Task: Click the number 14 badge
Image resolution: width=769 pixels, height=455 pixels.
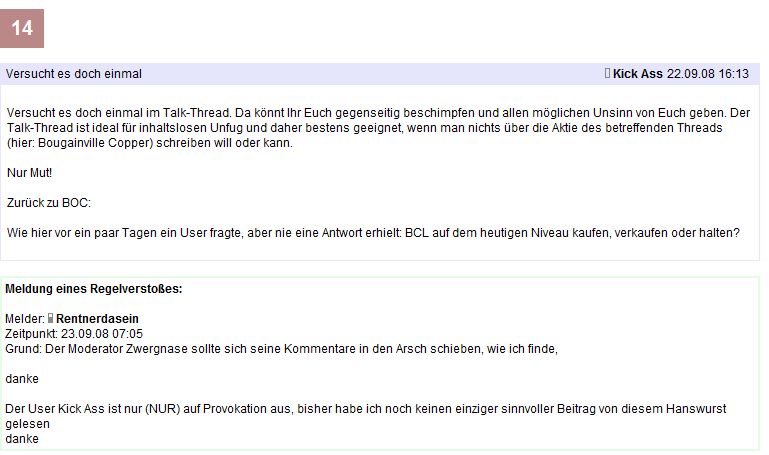Action: 22,28
